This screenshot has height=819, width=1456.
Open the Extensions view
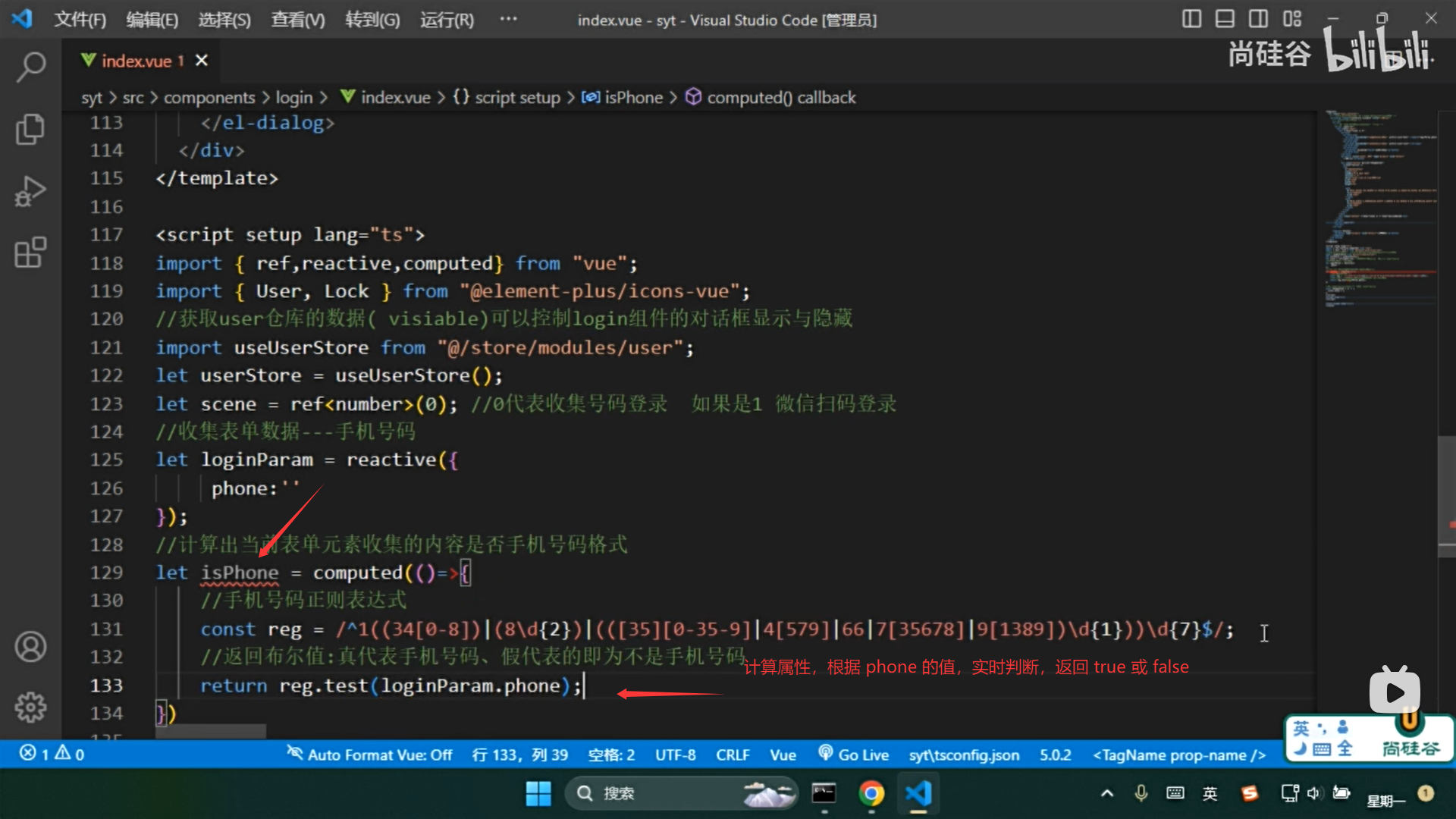pyautogui.click(x=30, y=253)
